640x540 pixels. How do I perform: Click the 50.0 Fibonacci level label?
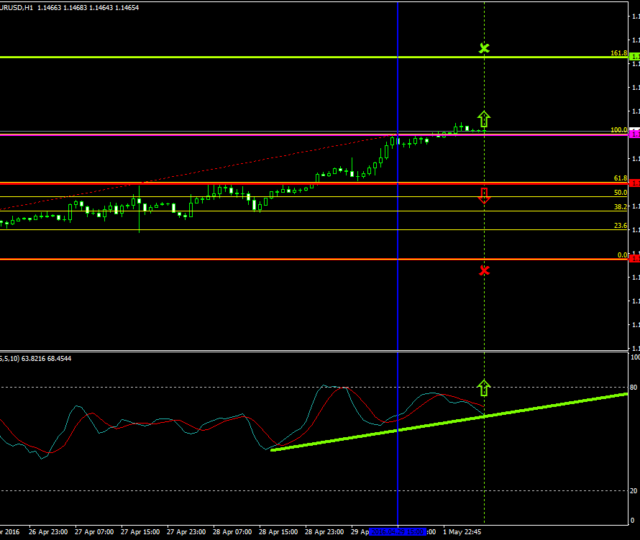point(619,192)
